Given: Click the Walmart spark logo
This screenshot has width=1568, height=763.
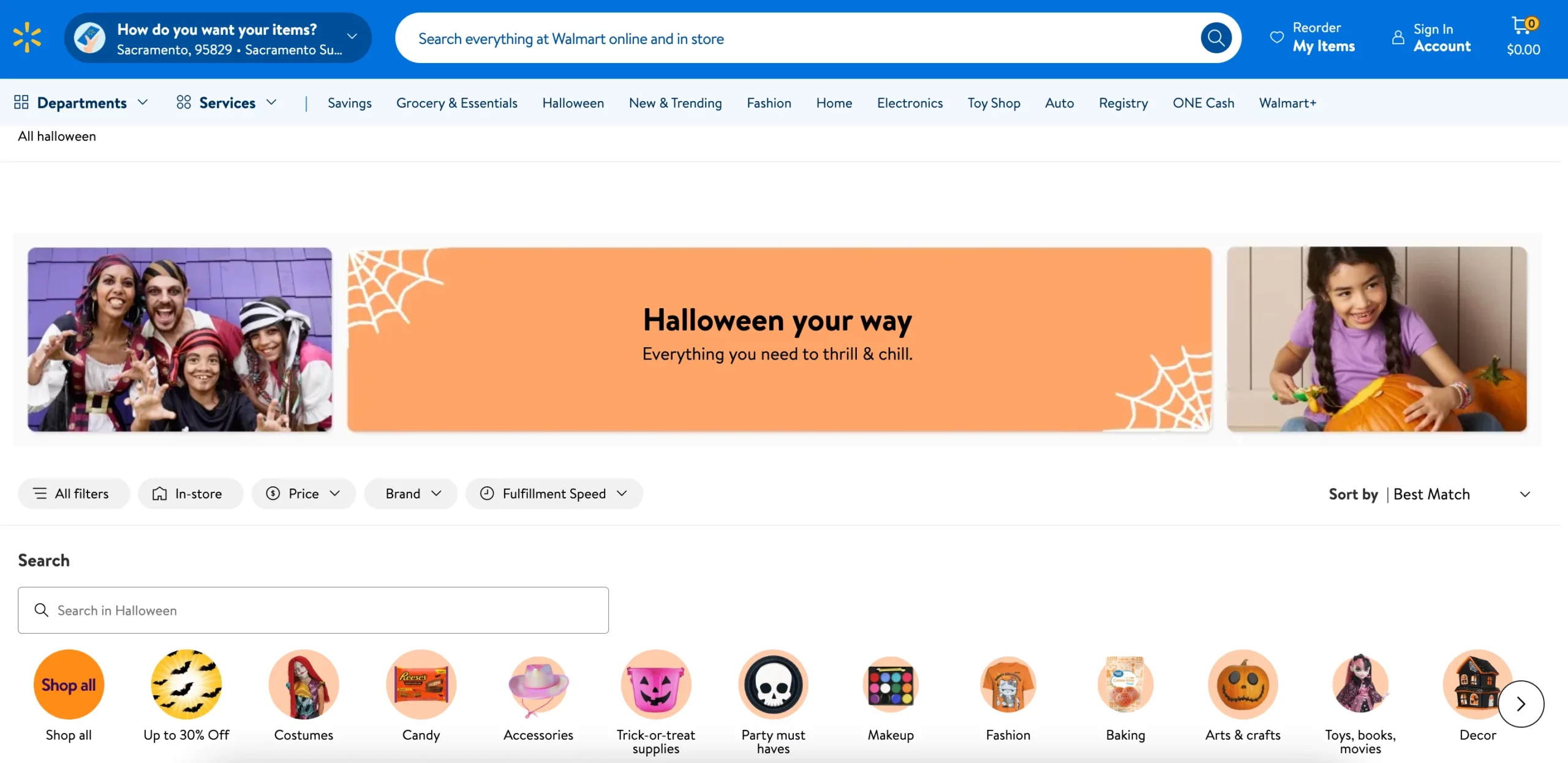Looking at the screenshot, I should point(28,38).
